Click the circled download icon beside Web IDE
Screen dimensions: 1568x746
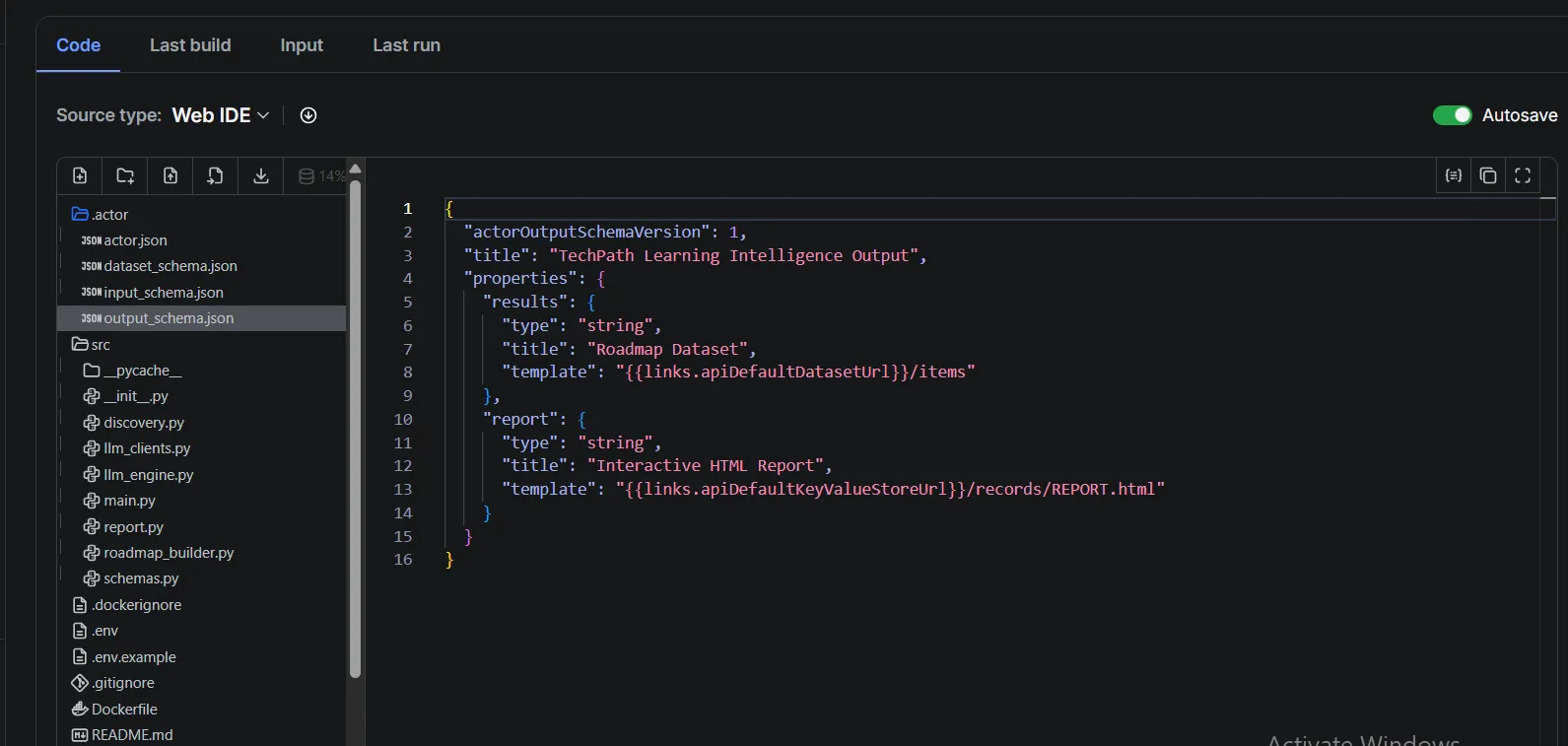308,115
